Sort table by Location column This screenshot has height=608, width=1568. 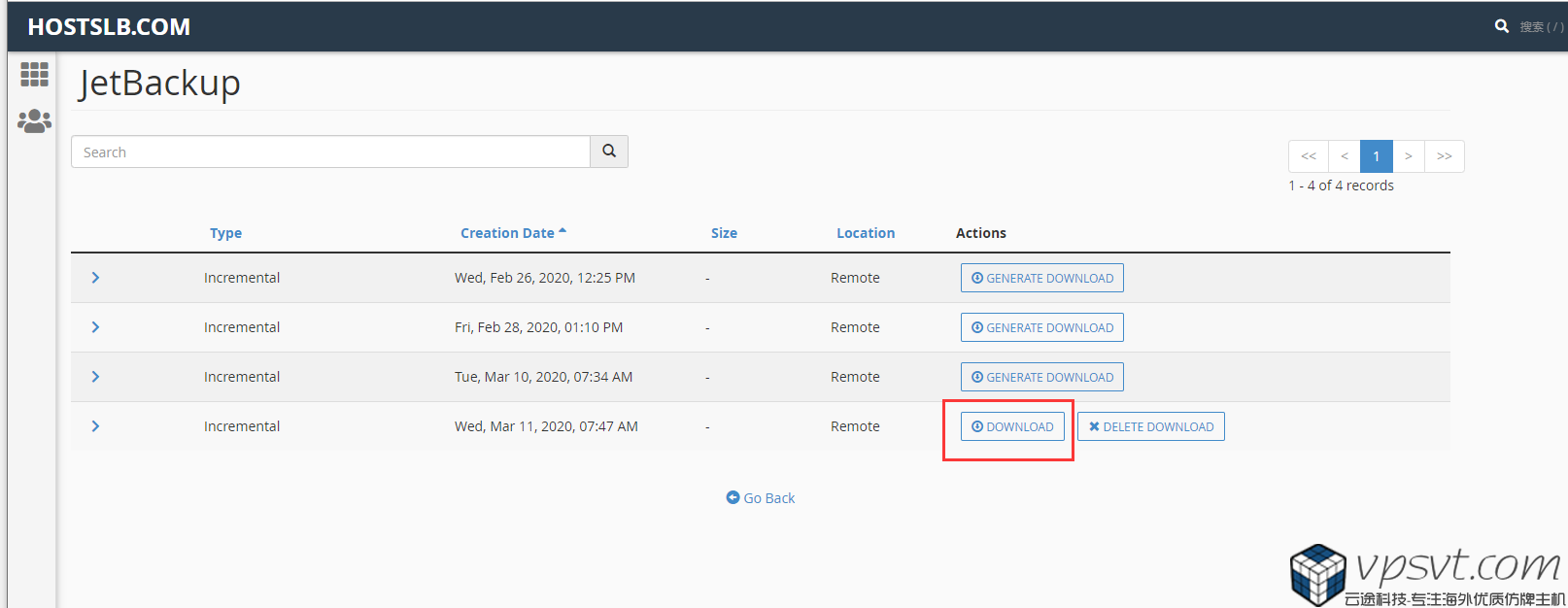click(x=865, y=233)
